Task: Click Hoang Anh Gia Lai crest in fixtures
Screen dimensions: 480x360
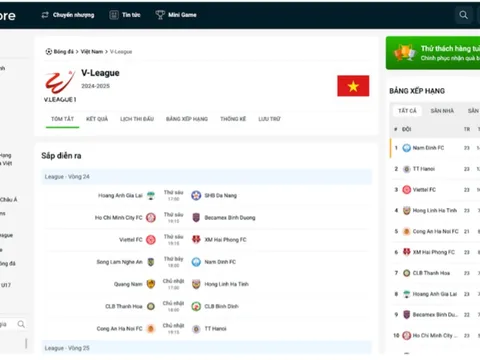Action: [x=151, y=196]
